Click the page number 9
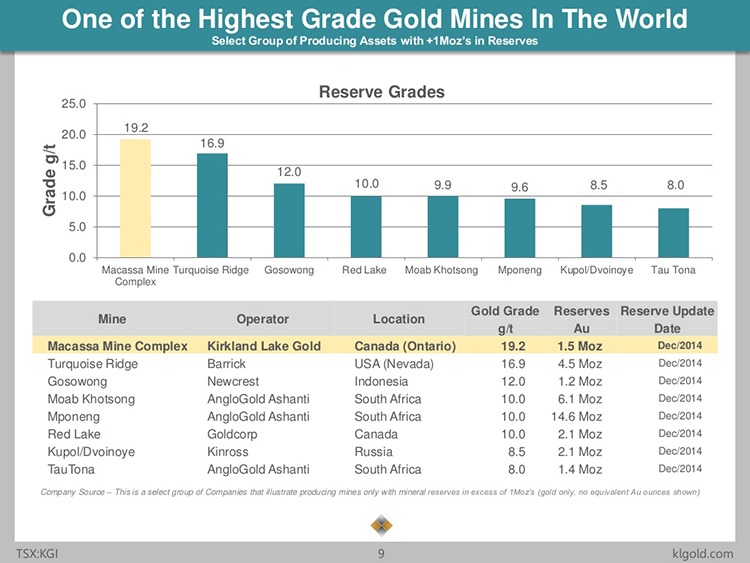 [x=381, y=554]
